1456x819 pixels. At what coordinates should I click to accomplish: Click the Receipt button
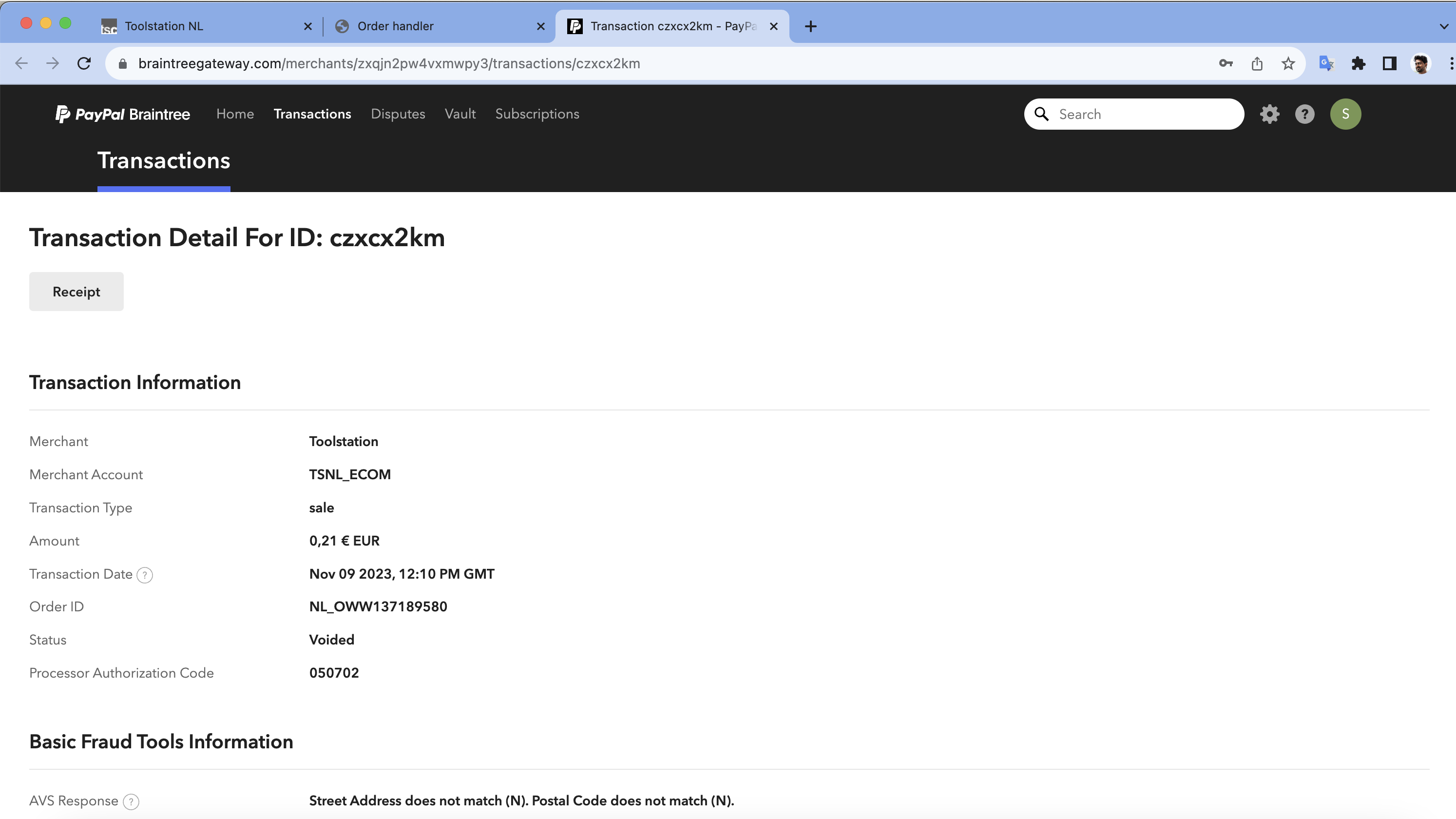point(77,292)
